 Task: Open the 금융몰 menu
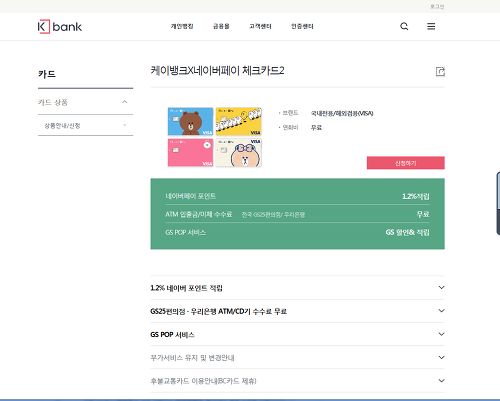[x=221, y=26]
